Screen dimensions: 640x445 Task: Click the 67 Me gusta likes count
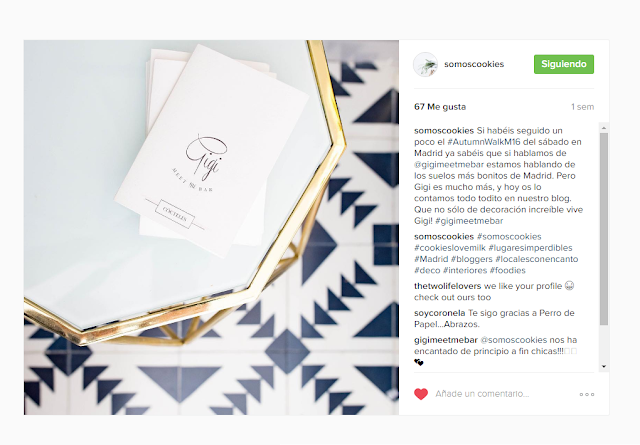[x=440, y=107]
